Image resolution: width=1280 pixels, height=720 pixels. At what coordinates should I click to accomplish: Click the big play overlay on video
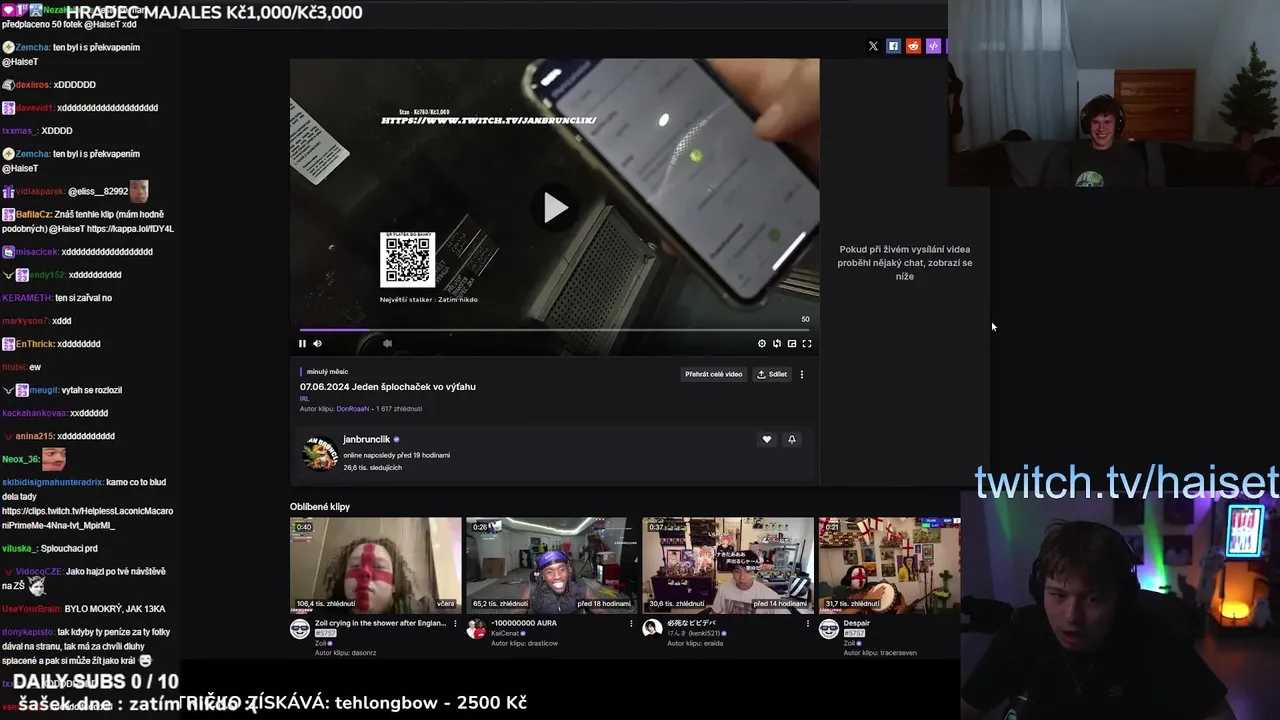coord(555,207)
